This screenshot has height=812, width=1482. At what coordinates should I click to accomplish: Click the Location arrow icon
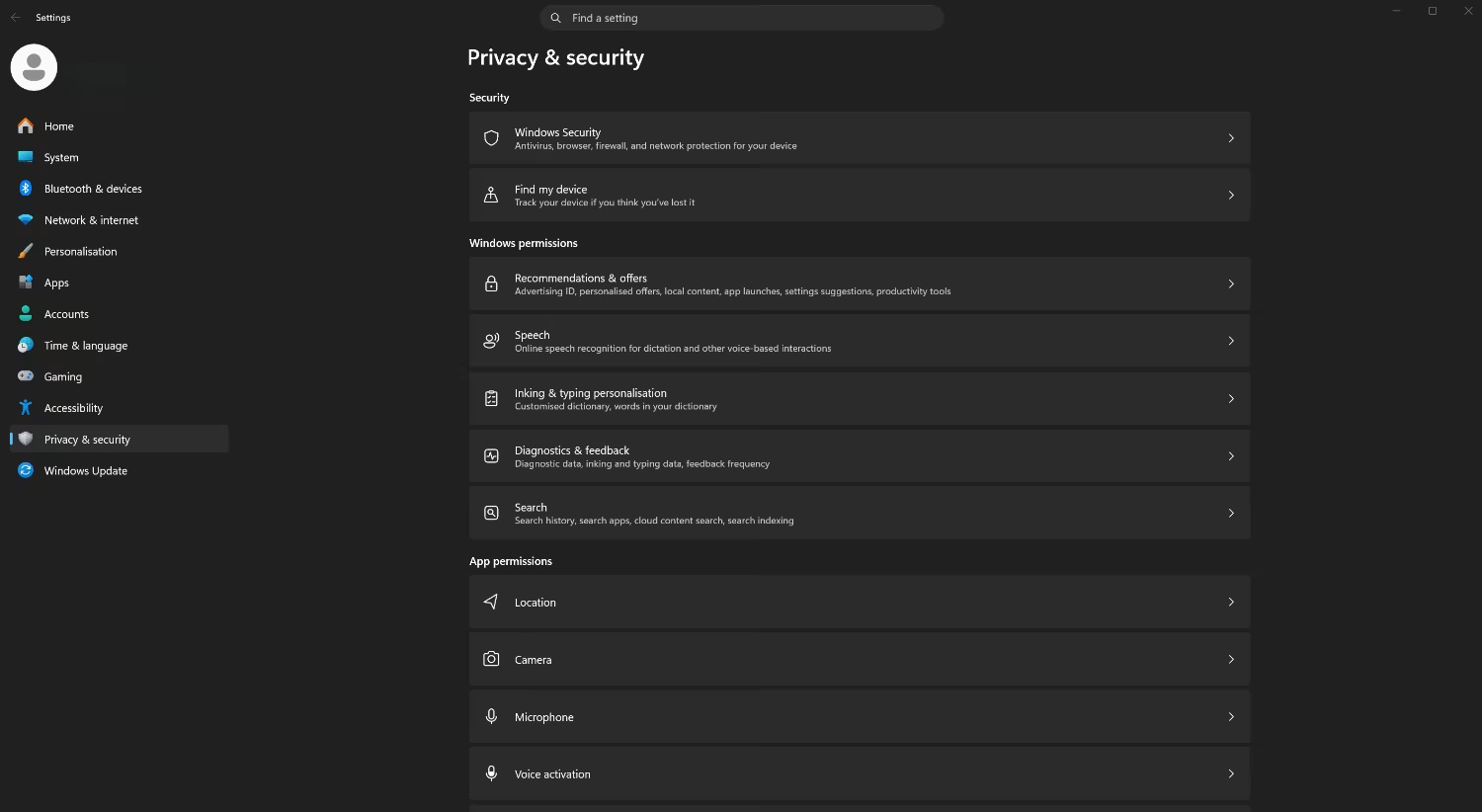(x=491, y=602)
